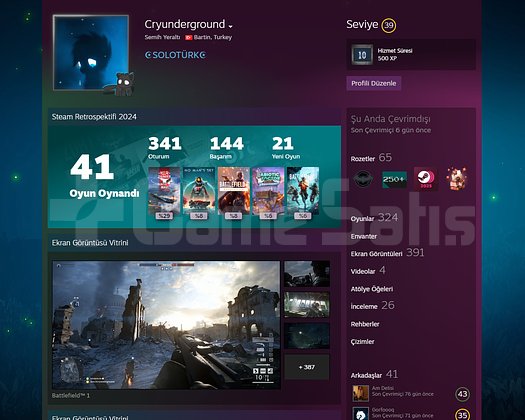Click the 41 Oyun Oynandı stat
The image size is (525, 420).
[104, 176]
